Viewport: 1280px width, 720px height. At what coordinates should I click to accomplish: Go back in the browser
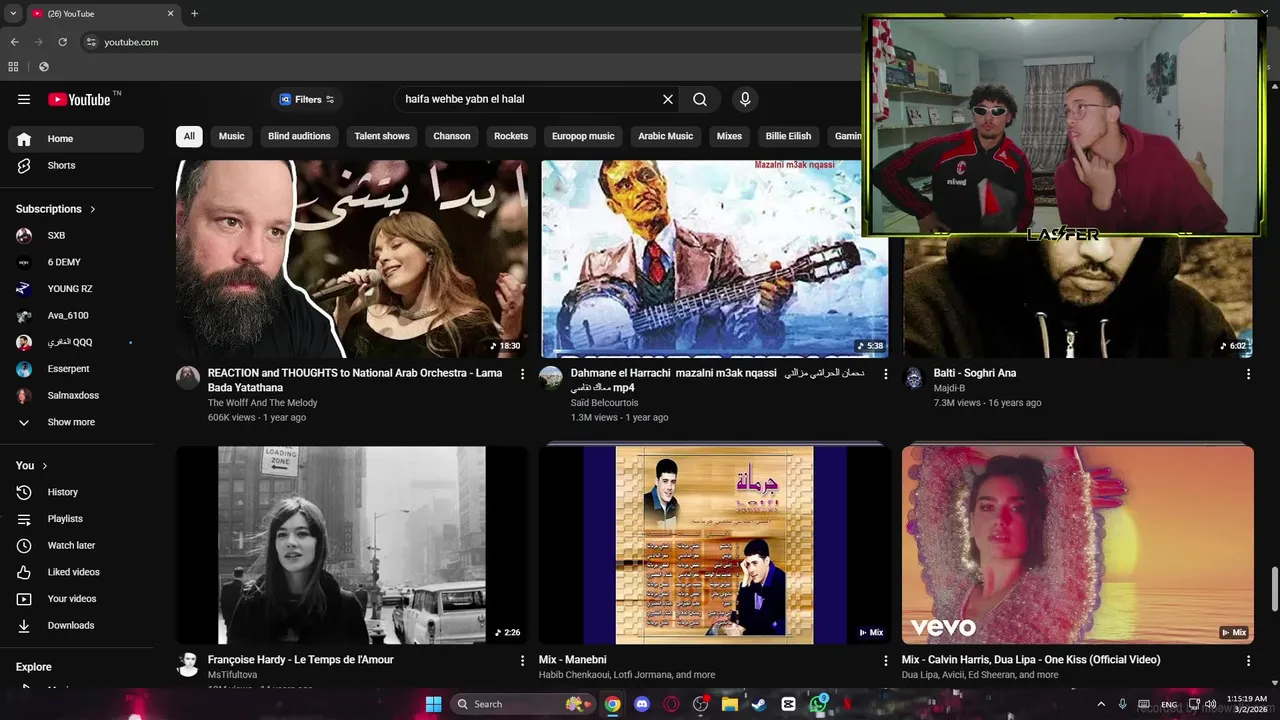click(x=14, y=42)
